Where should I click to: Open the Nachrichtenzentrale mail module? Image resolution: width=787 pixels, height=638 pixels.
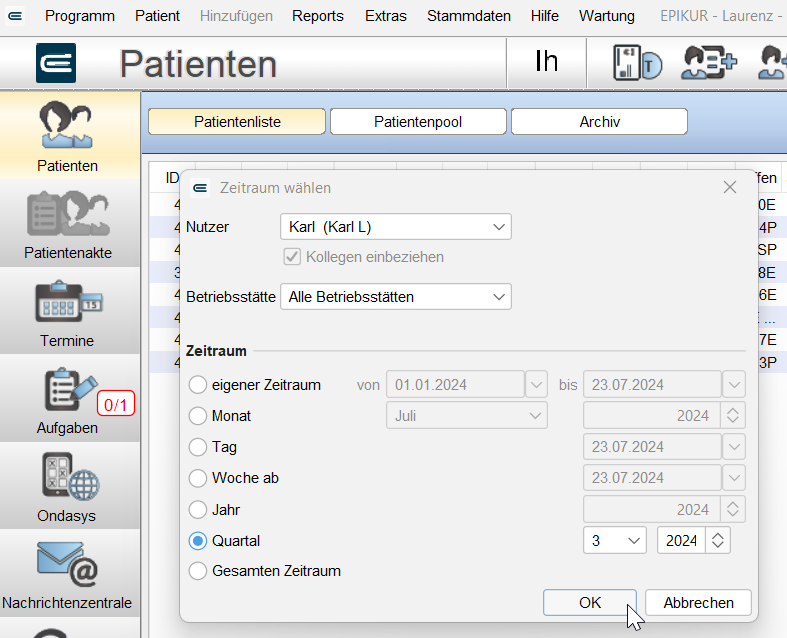(x=68, y=573)
